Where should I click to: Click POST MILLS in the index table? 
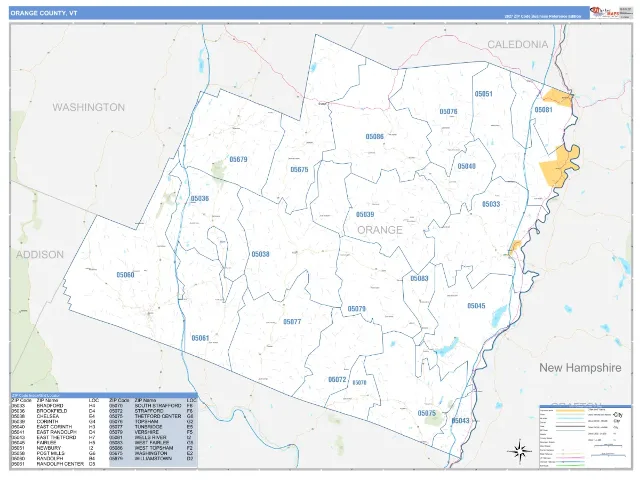(x=50, y=453)
